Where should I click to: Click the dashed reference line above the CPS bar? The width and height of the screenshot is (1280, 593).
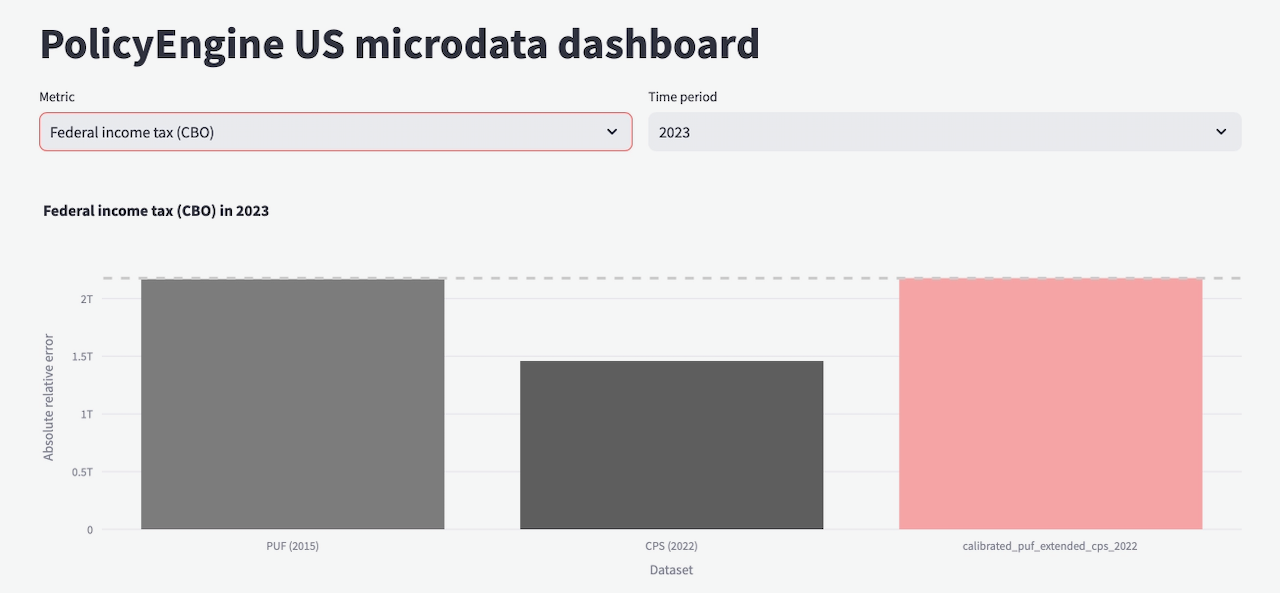[671, 278]
